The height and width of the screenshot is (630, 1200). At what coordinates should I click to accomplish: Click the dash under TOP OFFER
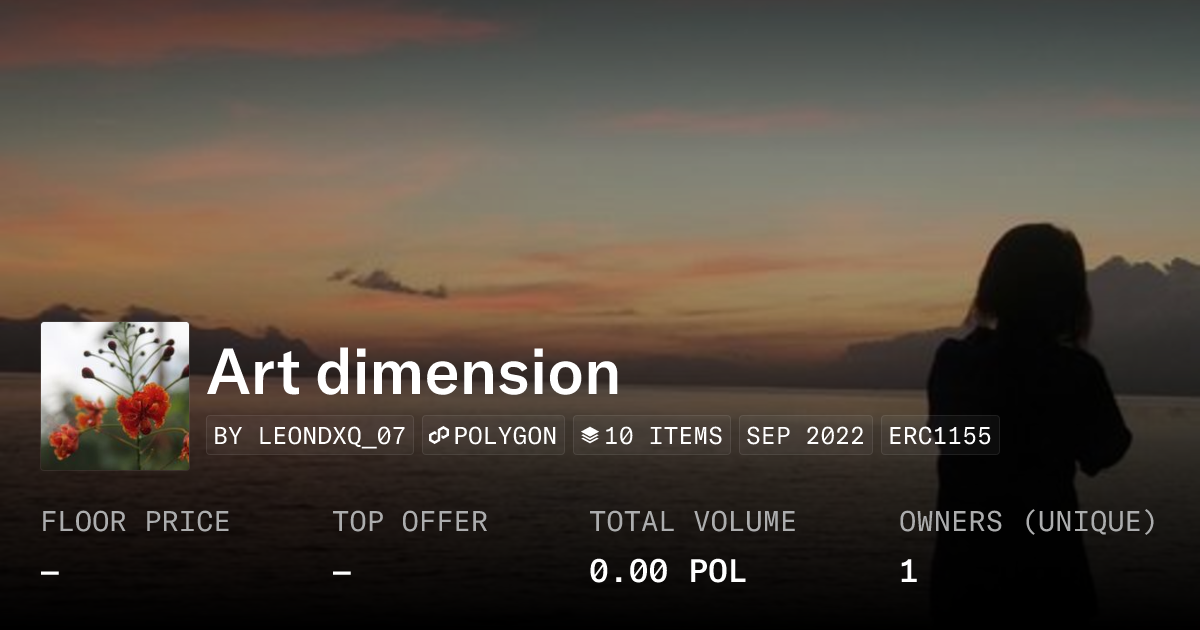(341, 572)
